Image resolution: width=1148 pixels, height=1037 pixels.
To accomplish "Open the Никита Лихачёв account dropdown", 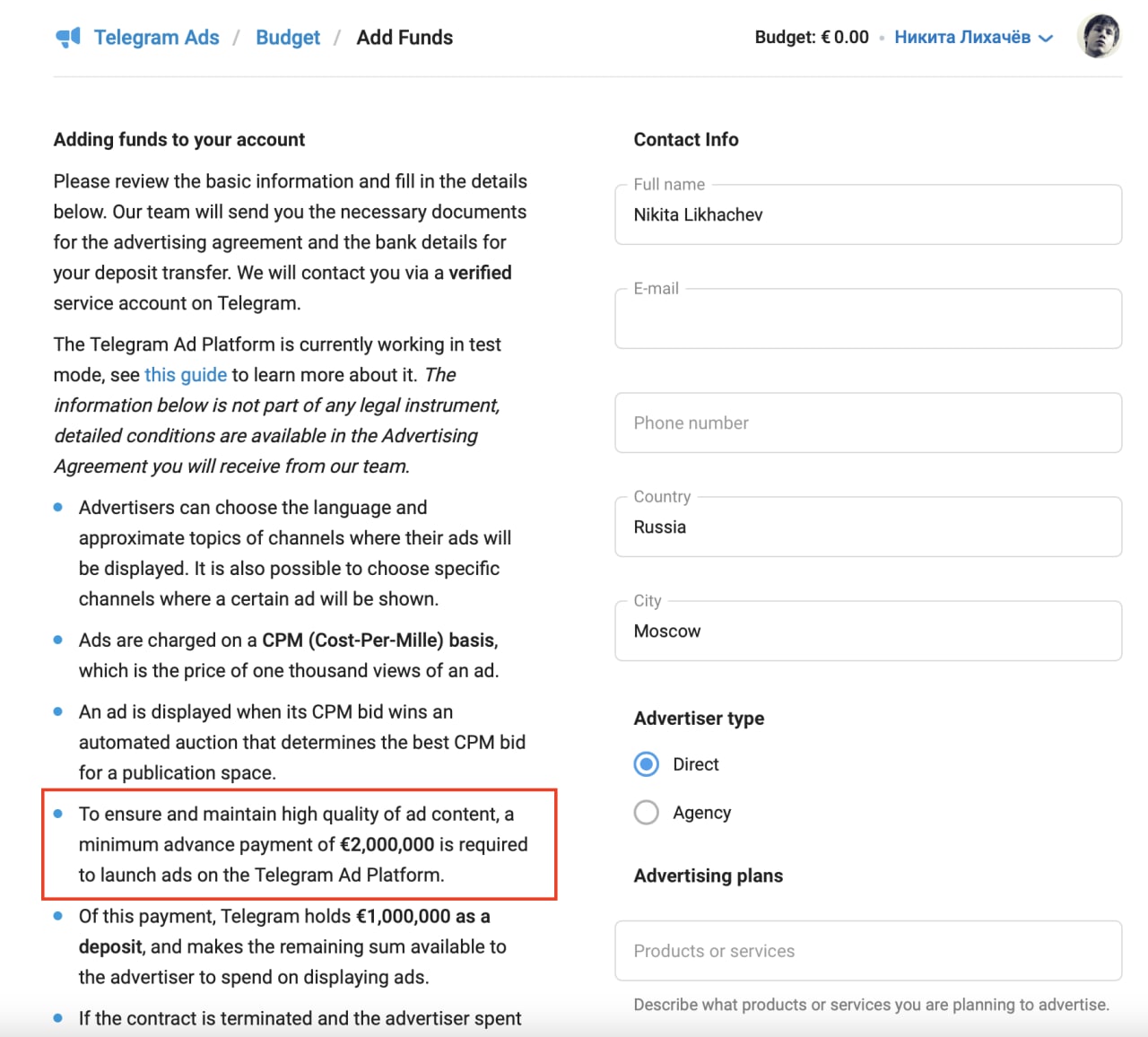I will [973, 38].
